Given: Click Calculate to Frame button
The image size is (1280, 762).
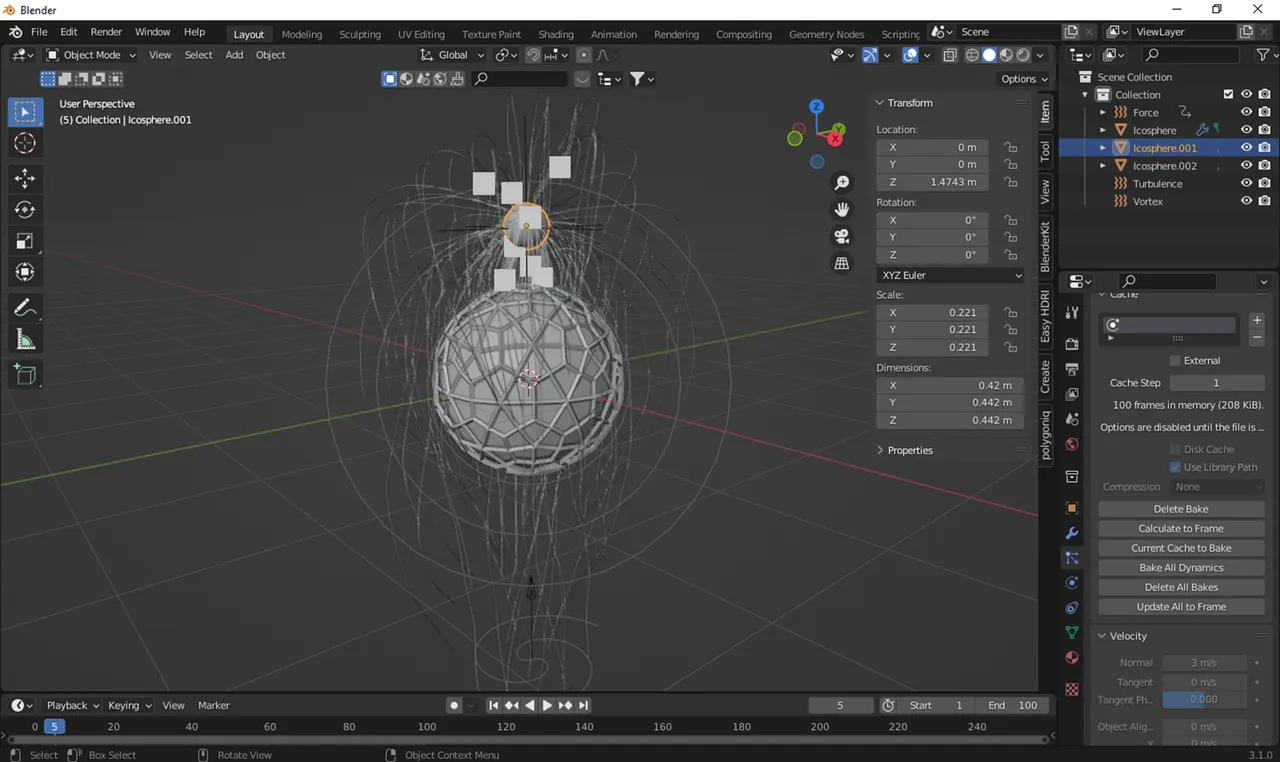Looking at the screenshot, I should [1181, 528].
